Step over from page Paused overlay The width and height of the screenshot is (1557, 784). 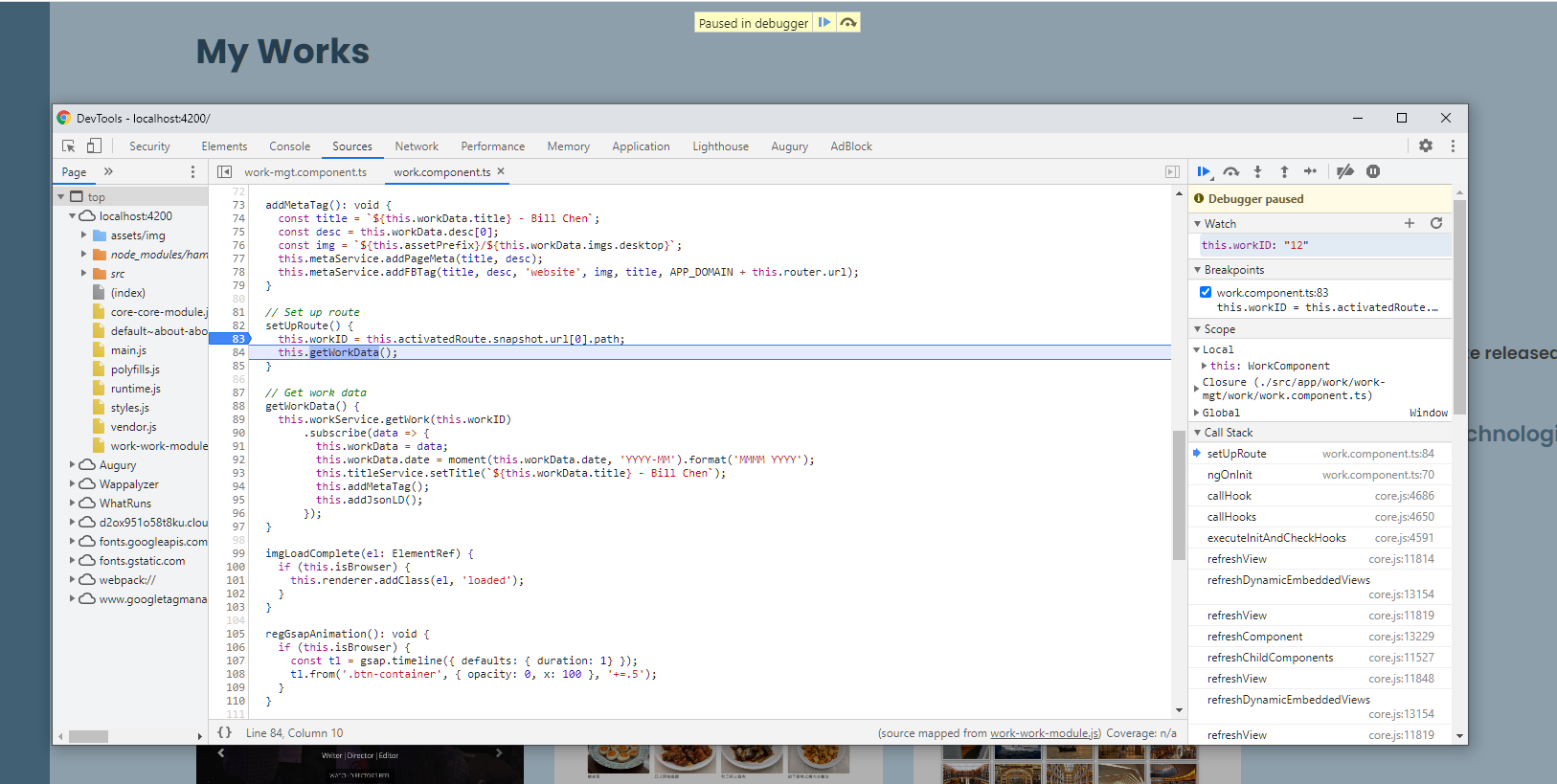848,22
